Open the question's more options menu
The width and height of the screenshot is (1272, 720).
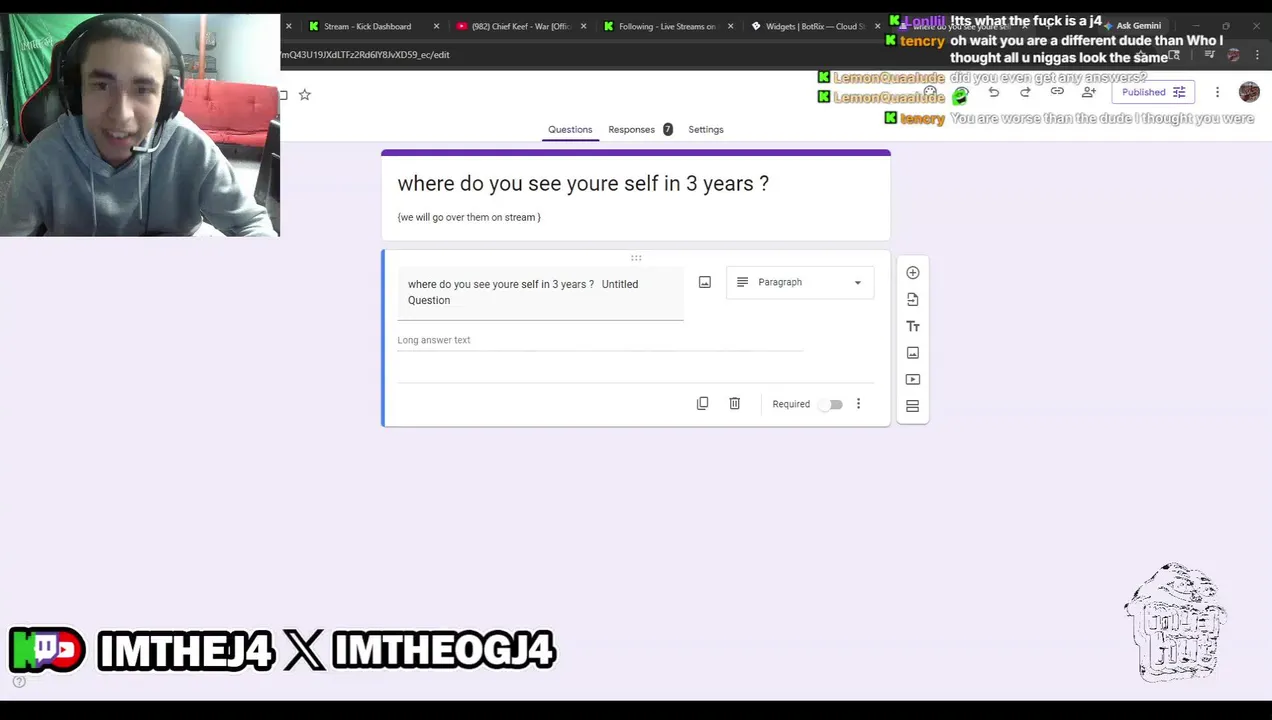(858, 404)
